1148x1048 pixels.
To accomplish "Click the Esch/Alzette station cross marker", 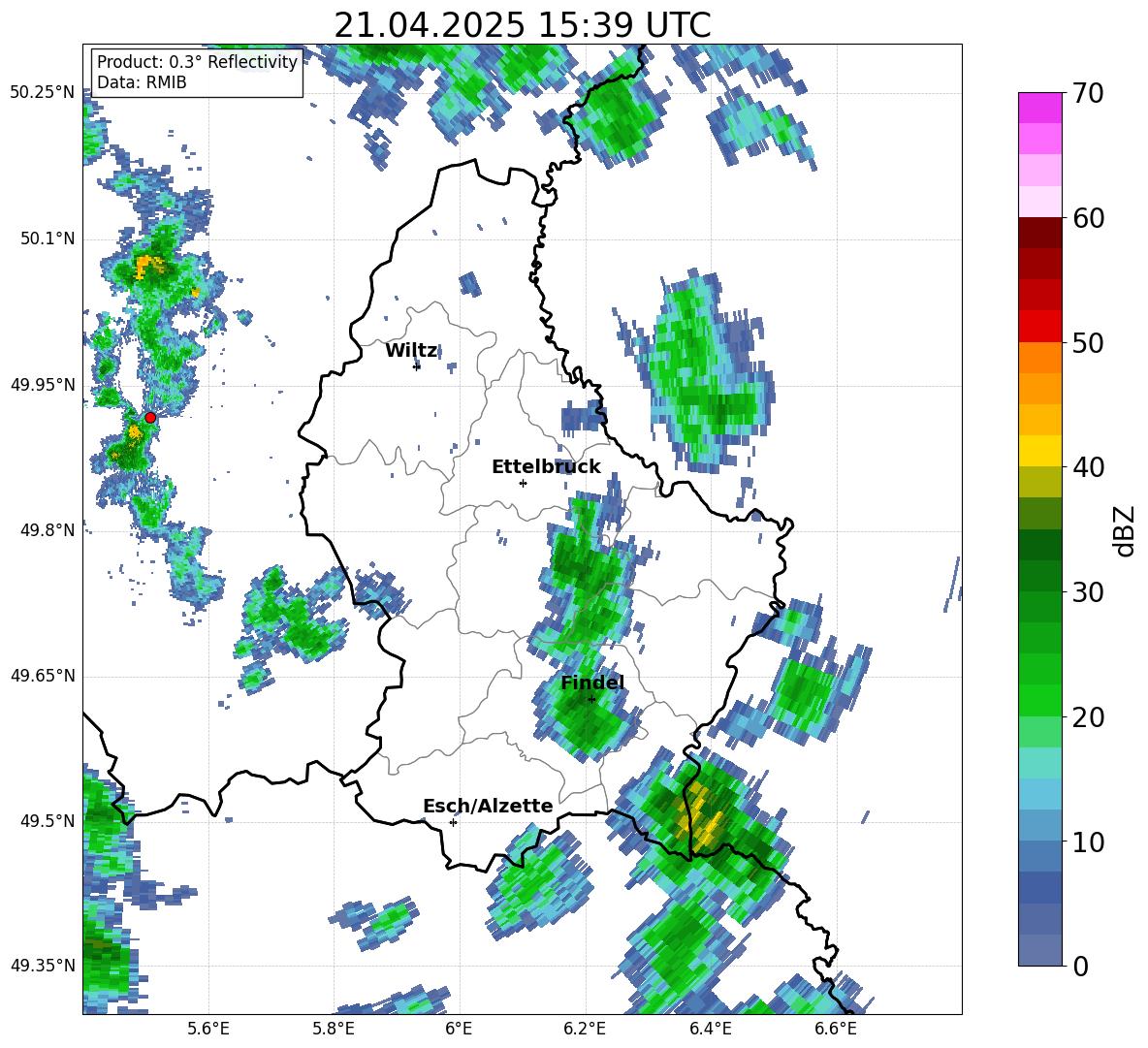I will click(x=453, y=822).
